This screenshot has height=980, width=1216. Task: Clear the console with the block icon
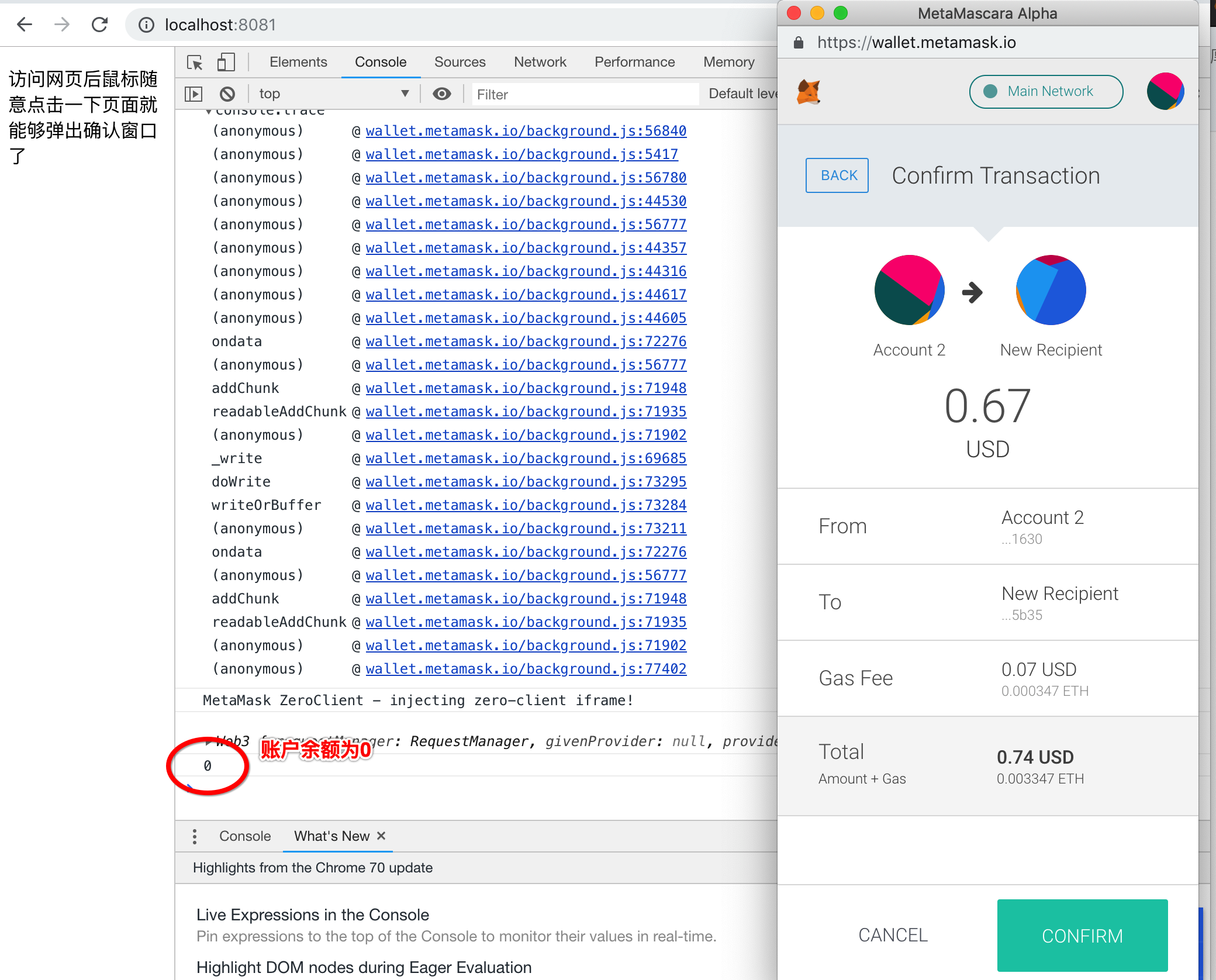click(227, 94)
